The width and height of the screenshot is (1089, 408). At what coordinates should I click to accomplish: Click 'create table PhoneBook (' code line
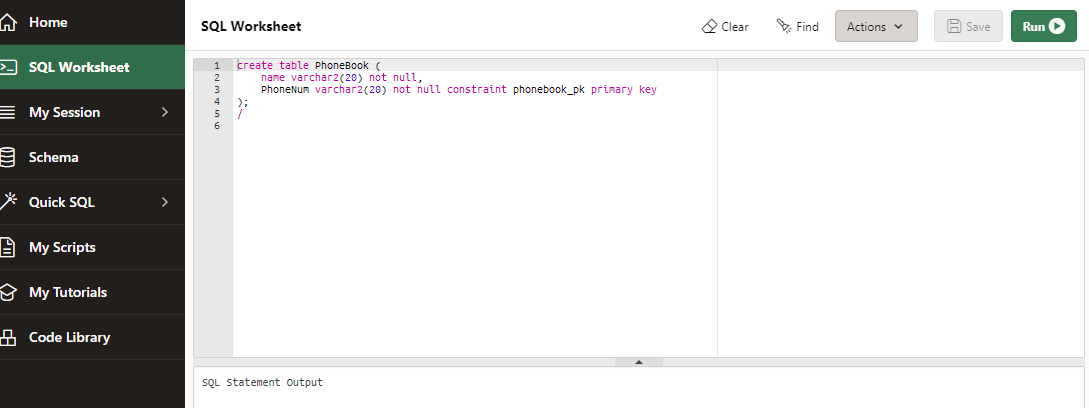pyautogui.click(x=309, y=65)
